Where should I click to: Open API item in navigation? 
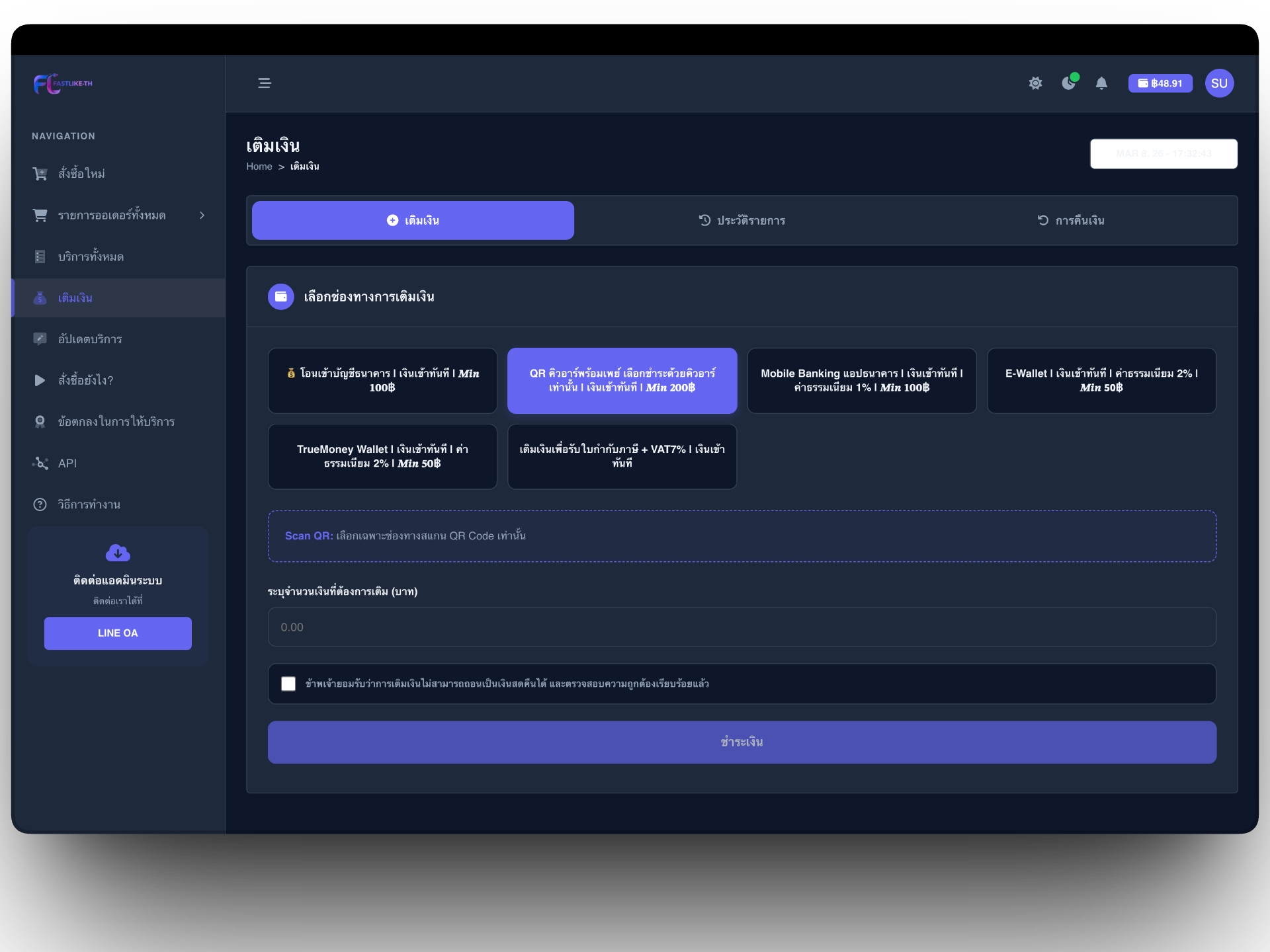(67, 463)
